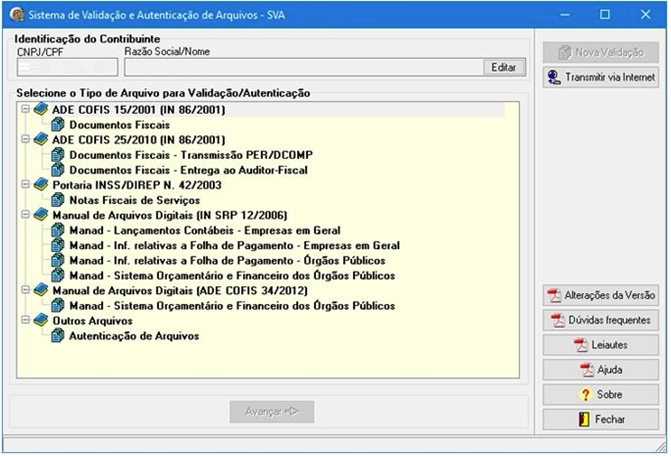Click the globe icon on Transmitir via Internet
671x457 pixels.
(554, 77)
